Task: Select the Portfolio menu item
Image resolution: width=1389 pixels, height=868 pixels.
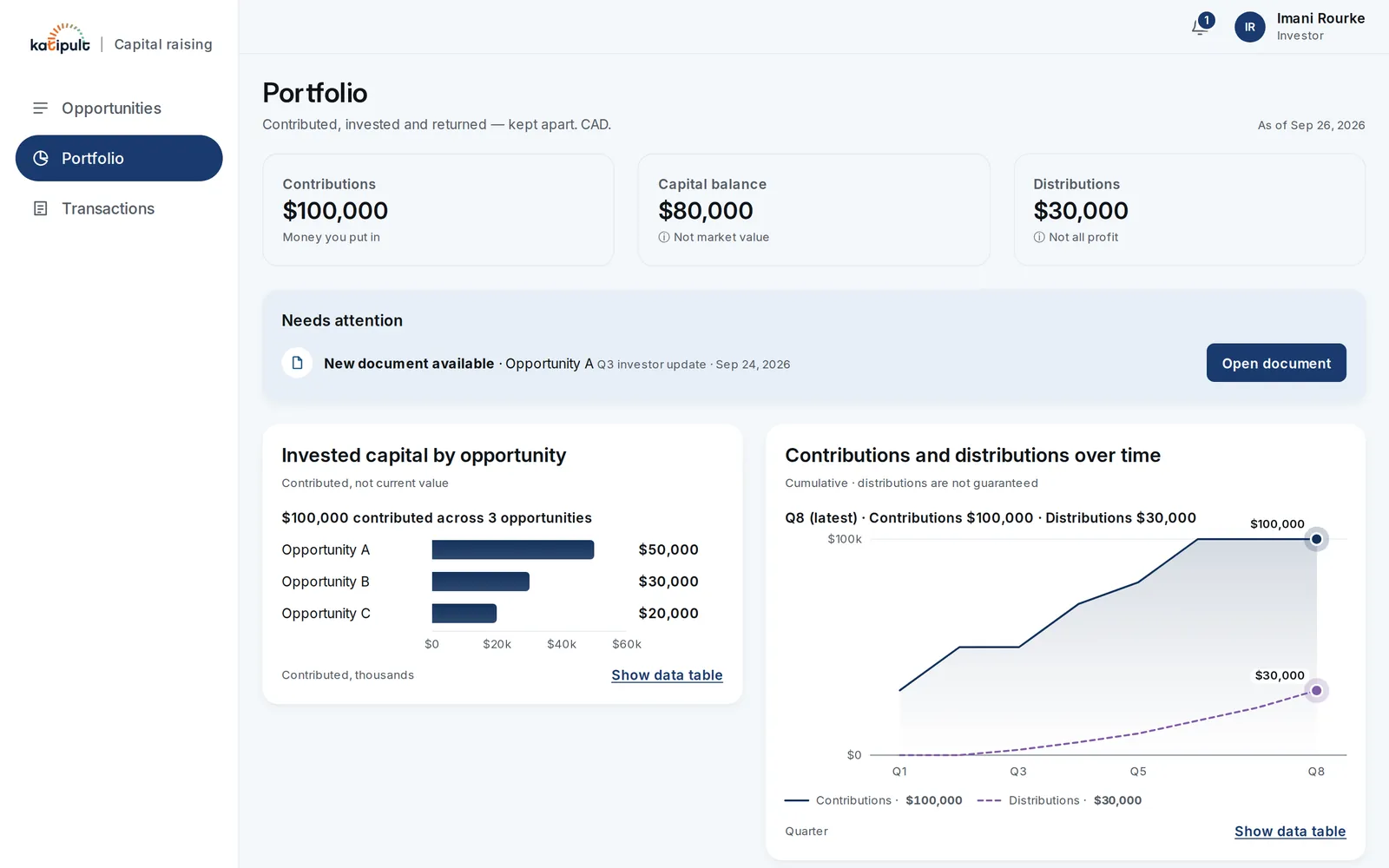Action: click(119, 158)
